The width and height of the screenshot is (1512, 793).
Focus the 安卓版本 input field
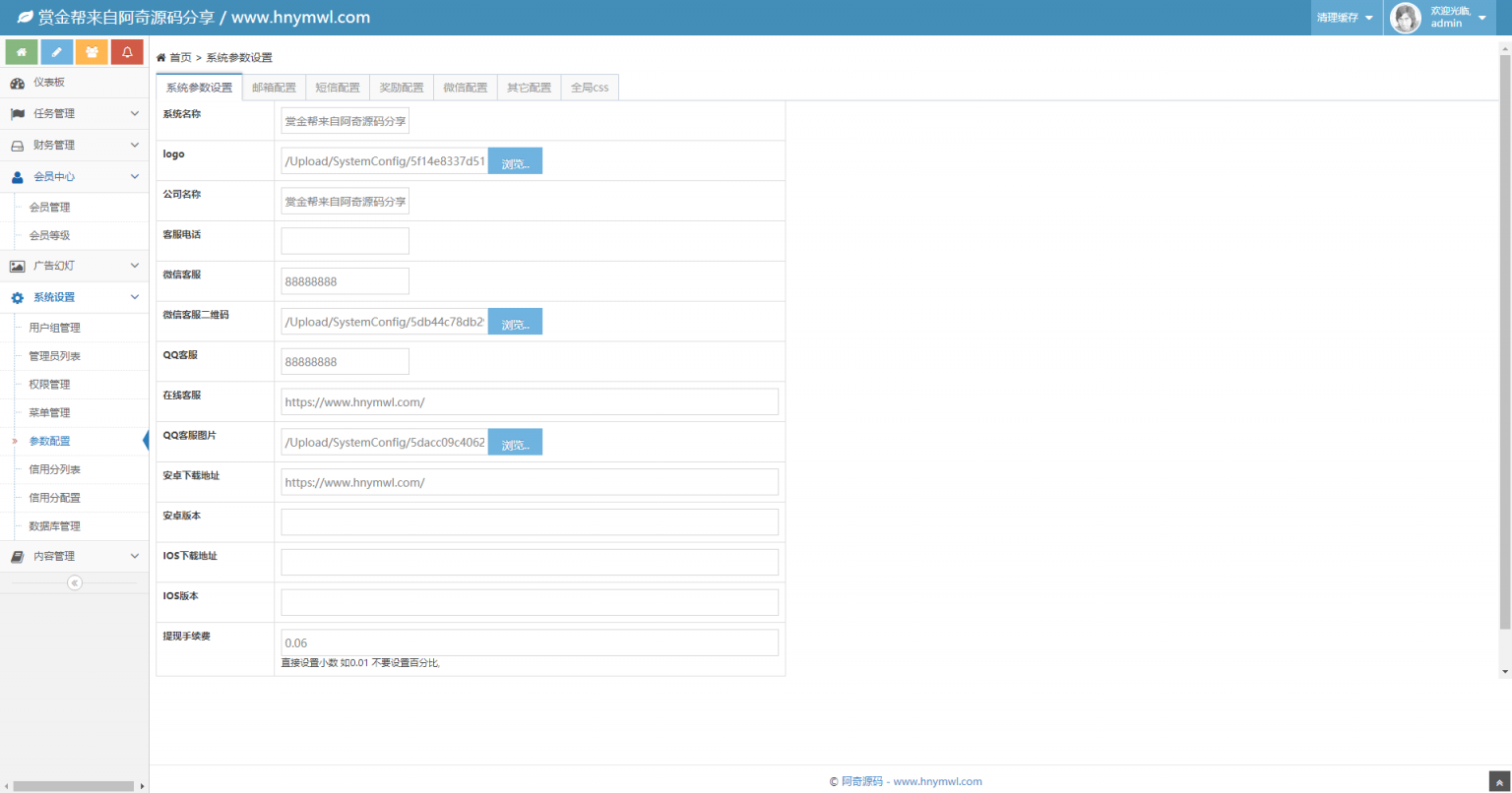point(530,522)
